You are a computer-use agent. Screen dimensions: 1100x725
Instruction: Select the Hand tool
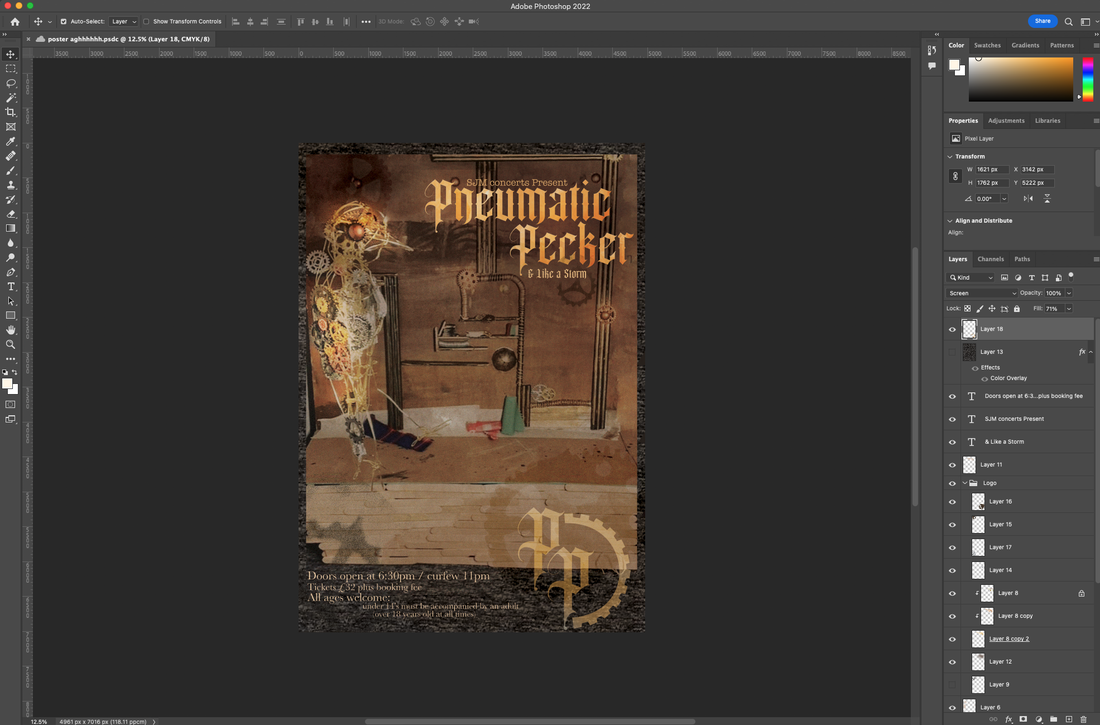pos(11,330)
